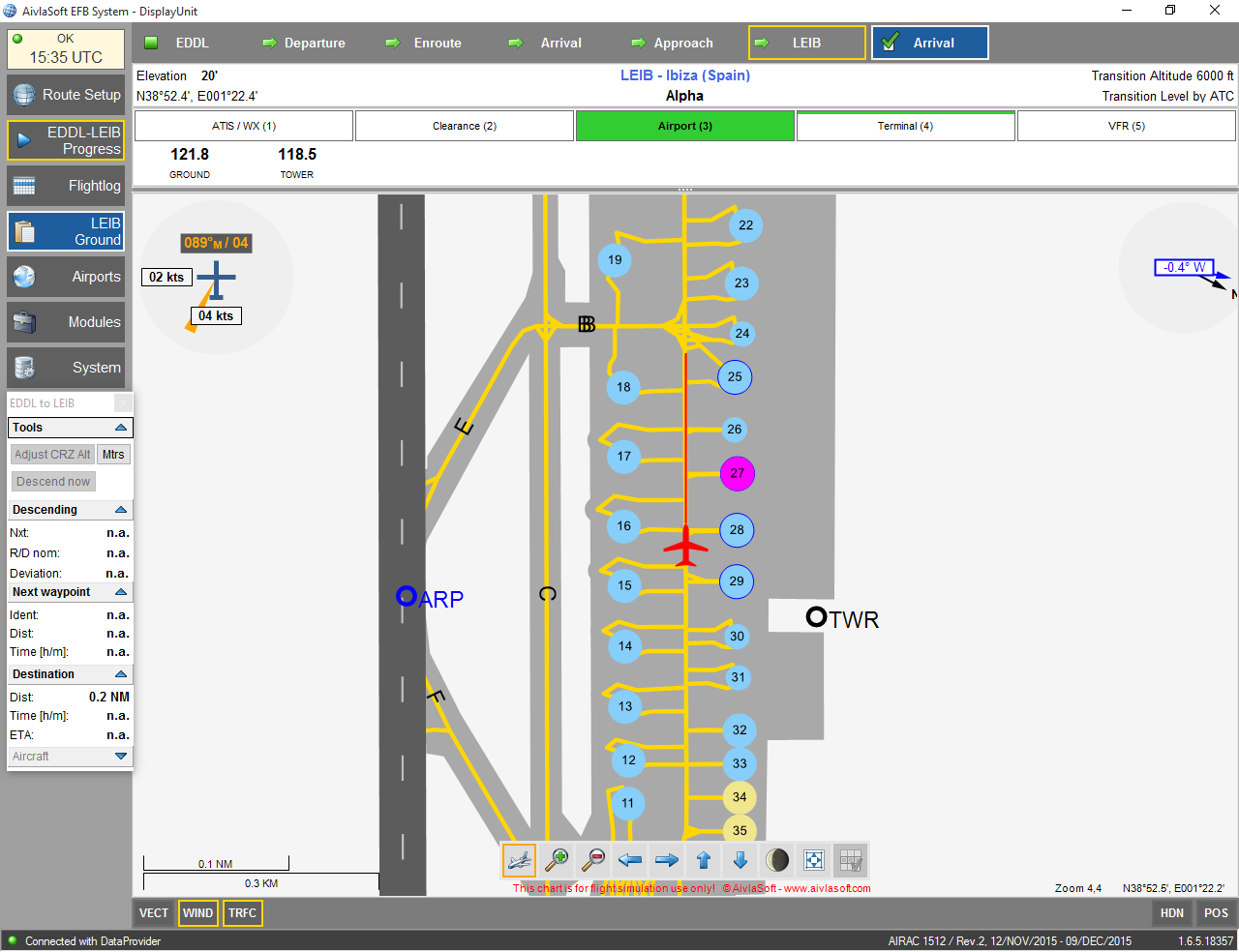
Task: Toggle the Mtrs units button
Action: (x=113, y=455)
